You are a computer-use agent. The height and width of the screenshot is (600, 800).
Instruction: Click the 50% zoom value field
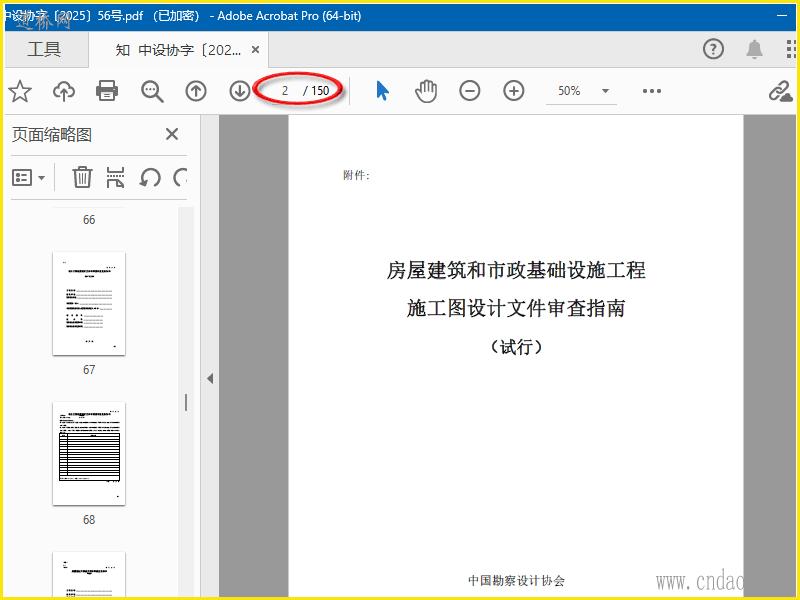click(569, 91)
